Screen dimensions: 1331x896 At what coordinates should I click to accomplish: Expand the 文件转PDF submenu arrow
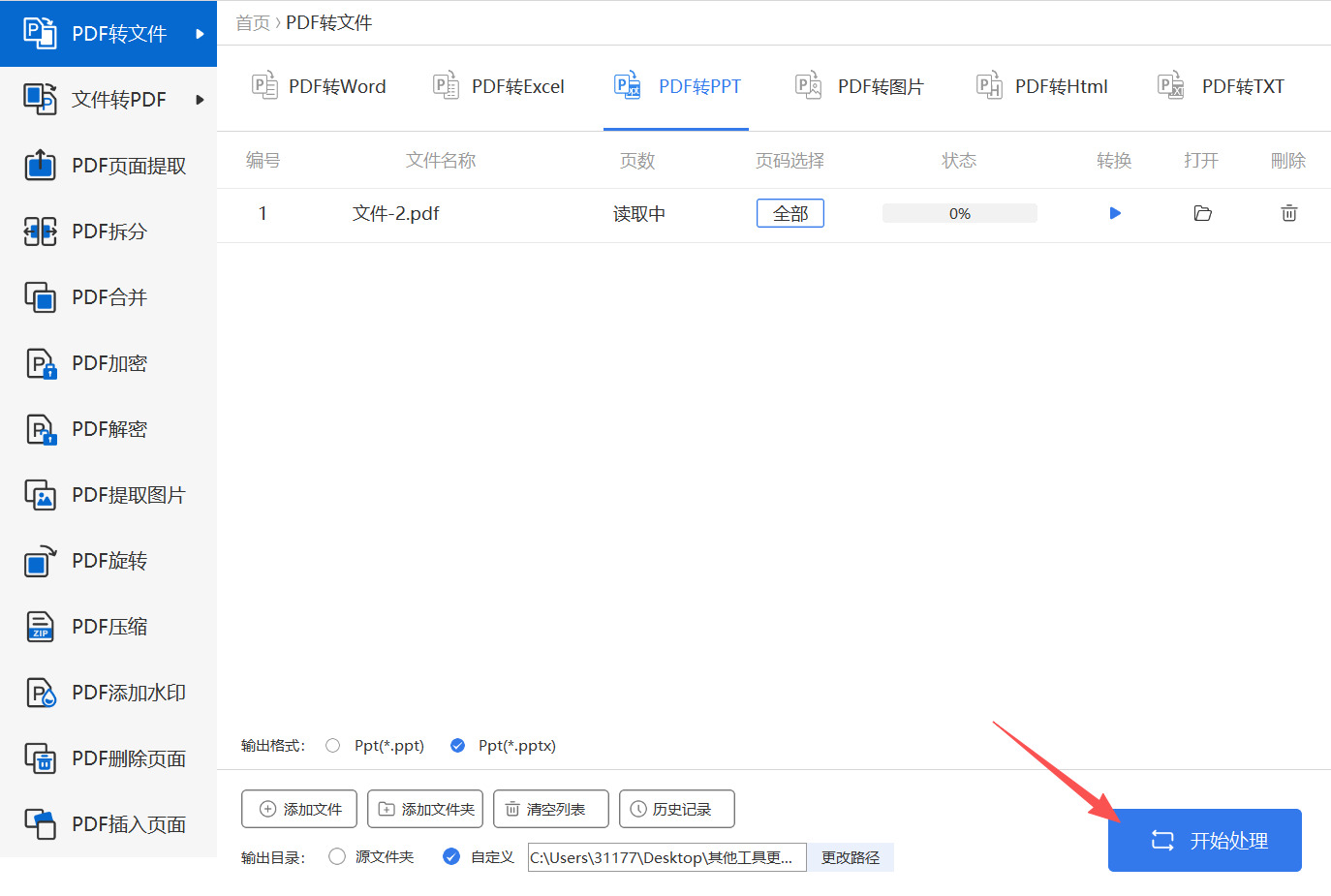(200, 100)
